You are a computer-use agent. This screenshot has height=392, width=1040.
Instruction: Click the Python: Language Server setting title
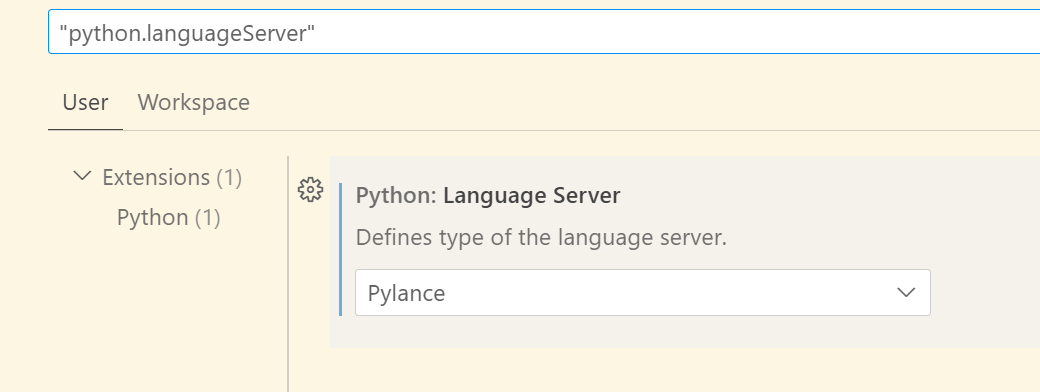488,196
